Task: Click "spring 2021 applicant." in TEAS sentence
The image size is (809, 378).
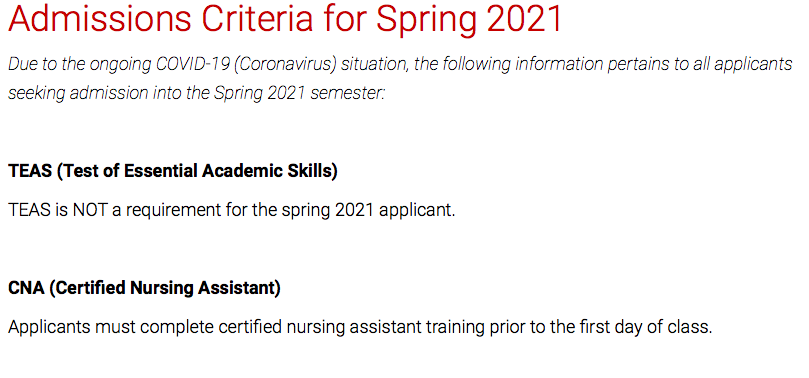Action: click(x=368, y=211)
